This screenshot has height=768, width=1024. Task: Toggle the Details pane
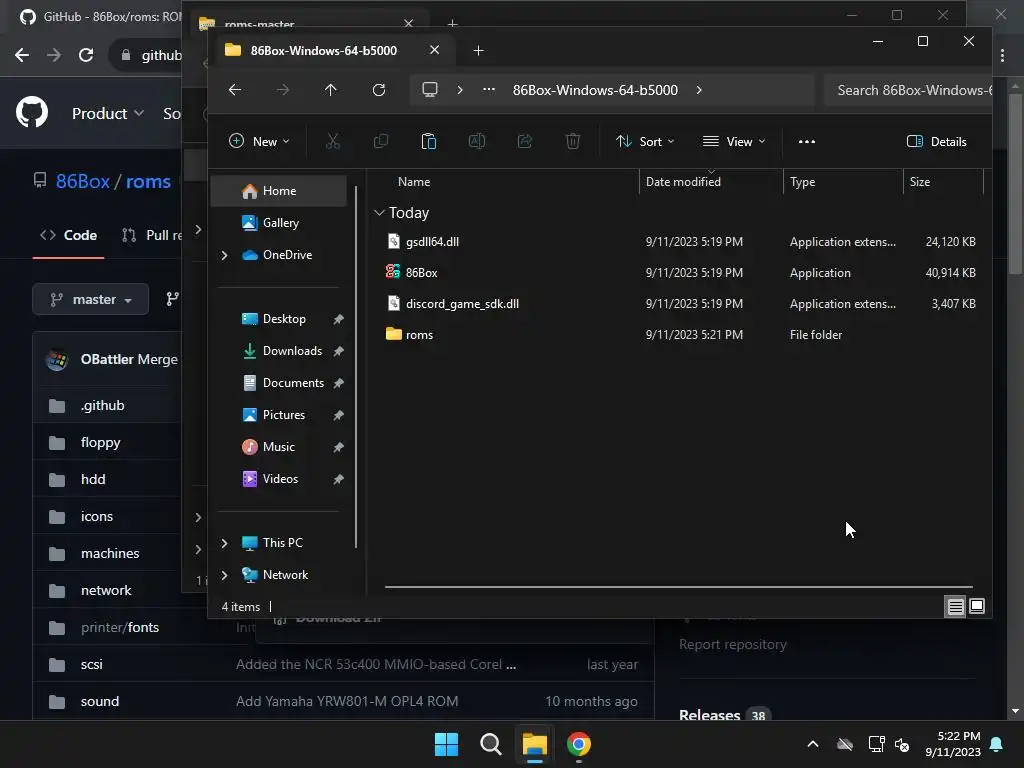coord(936,141)
